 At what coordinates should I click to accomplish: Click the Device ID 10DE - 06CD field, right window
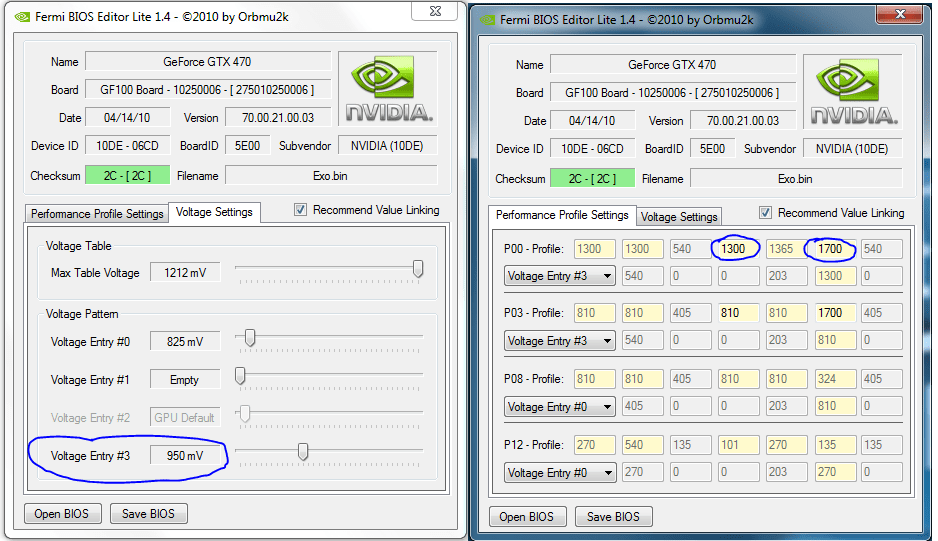pyautogui.click(x=592, y=149)
